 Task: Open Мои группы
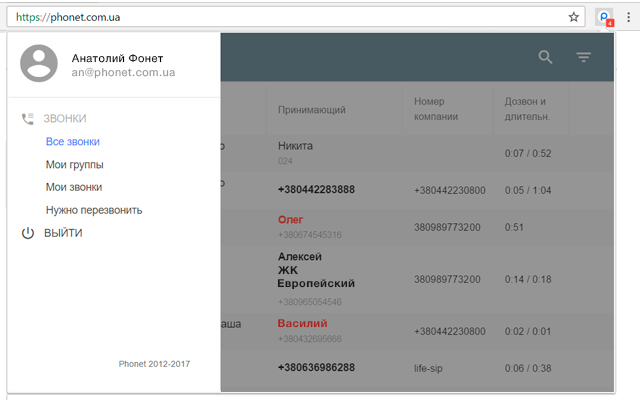(75, 164)
